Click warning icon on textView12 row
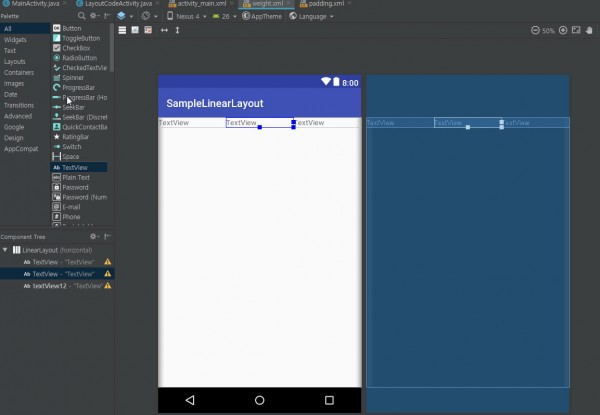Screen dimensions: 600x415 point(108,286)
